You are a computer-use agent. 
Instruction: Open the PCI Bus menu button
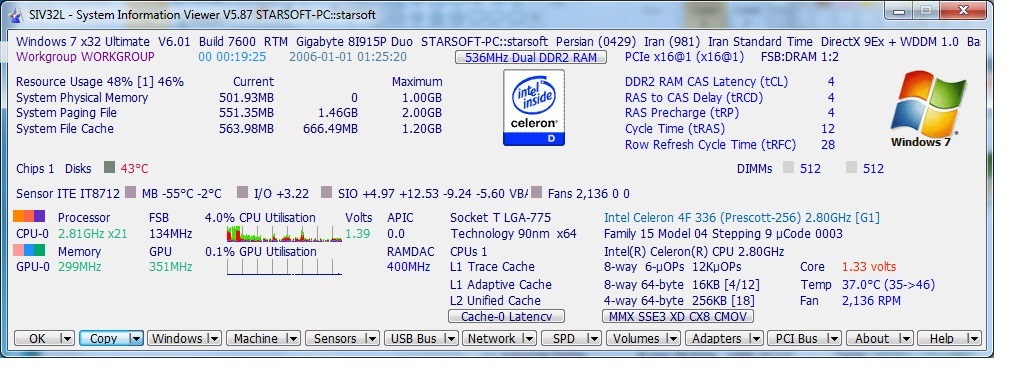[x=797, y=338]
